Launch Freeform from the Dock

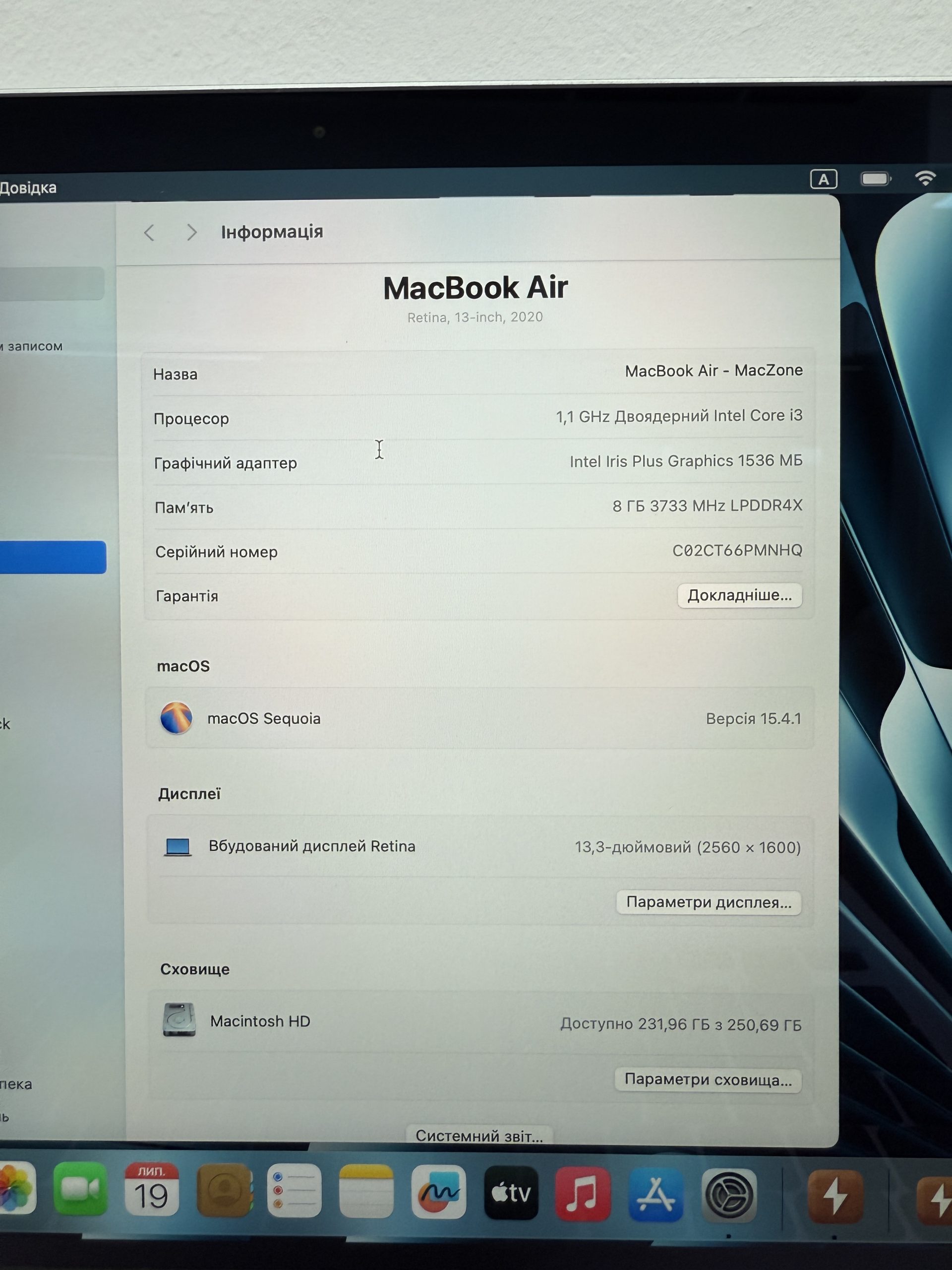click(x=438, y=1192)
